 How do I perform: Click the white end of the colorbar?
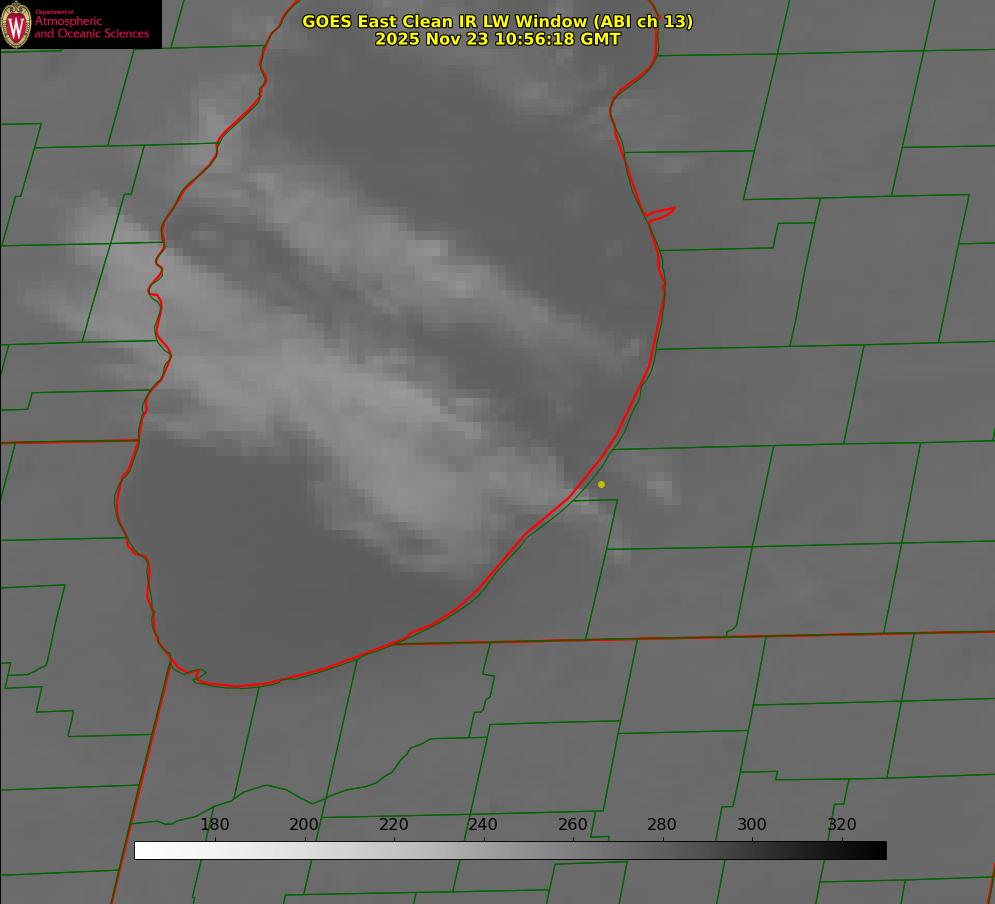tap(142, 851)
